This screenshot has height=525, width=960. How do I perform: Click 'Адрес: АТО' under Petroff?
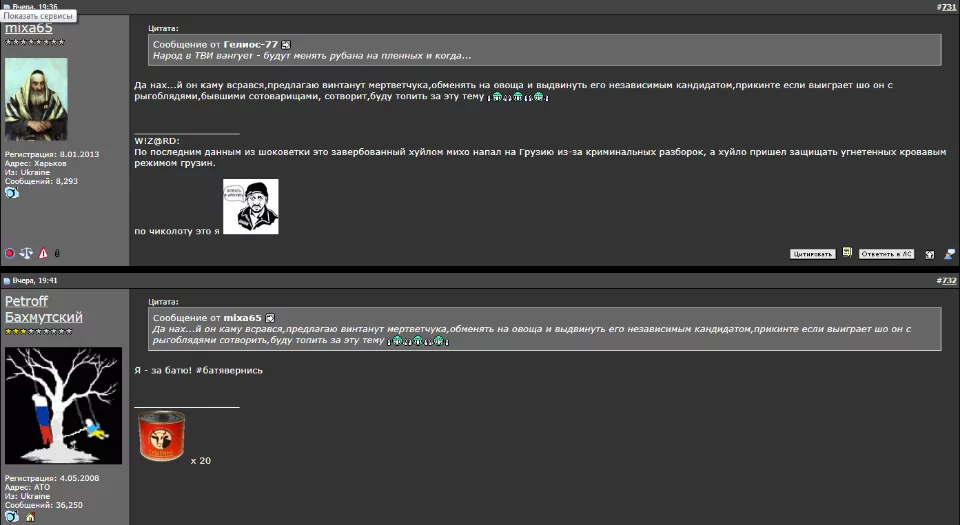click(x=28, y=488)
